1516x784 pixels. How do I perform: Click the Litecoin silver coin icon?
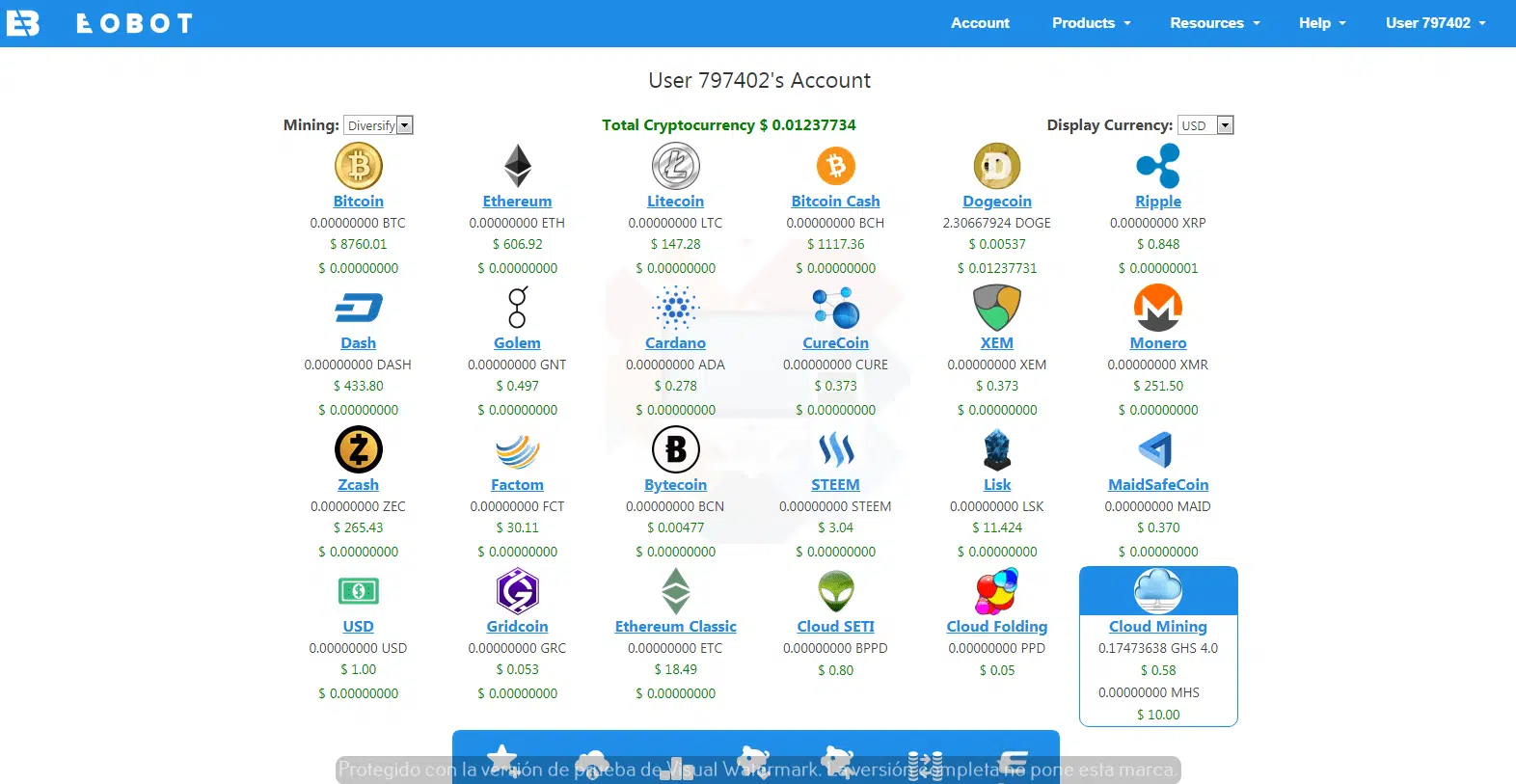[x=675, y=166]
